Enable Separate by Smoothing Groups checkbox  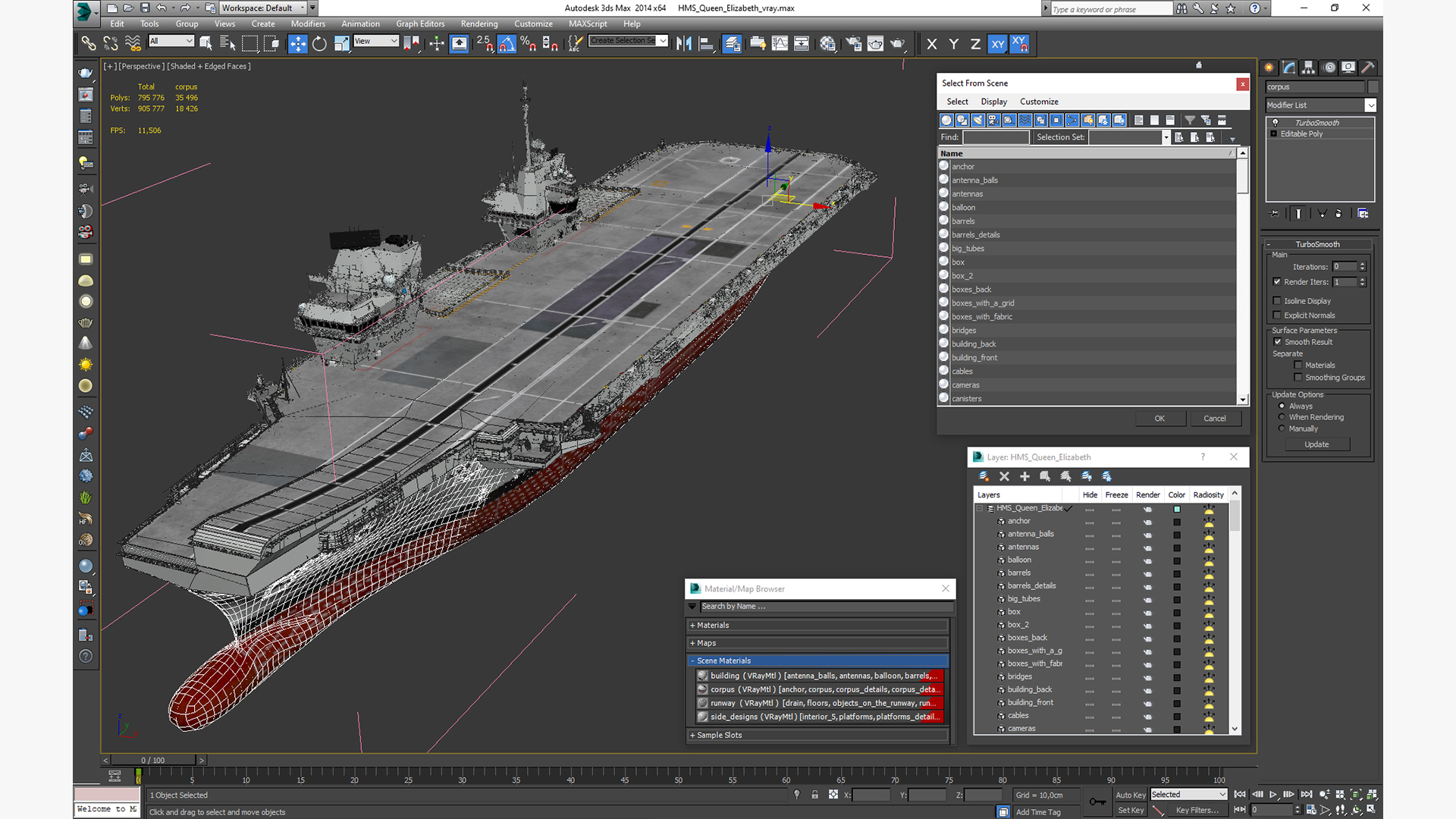coord(1298,378)
